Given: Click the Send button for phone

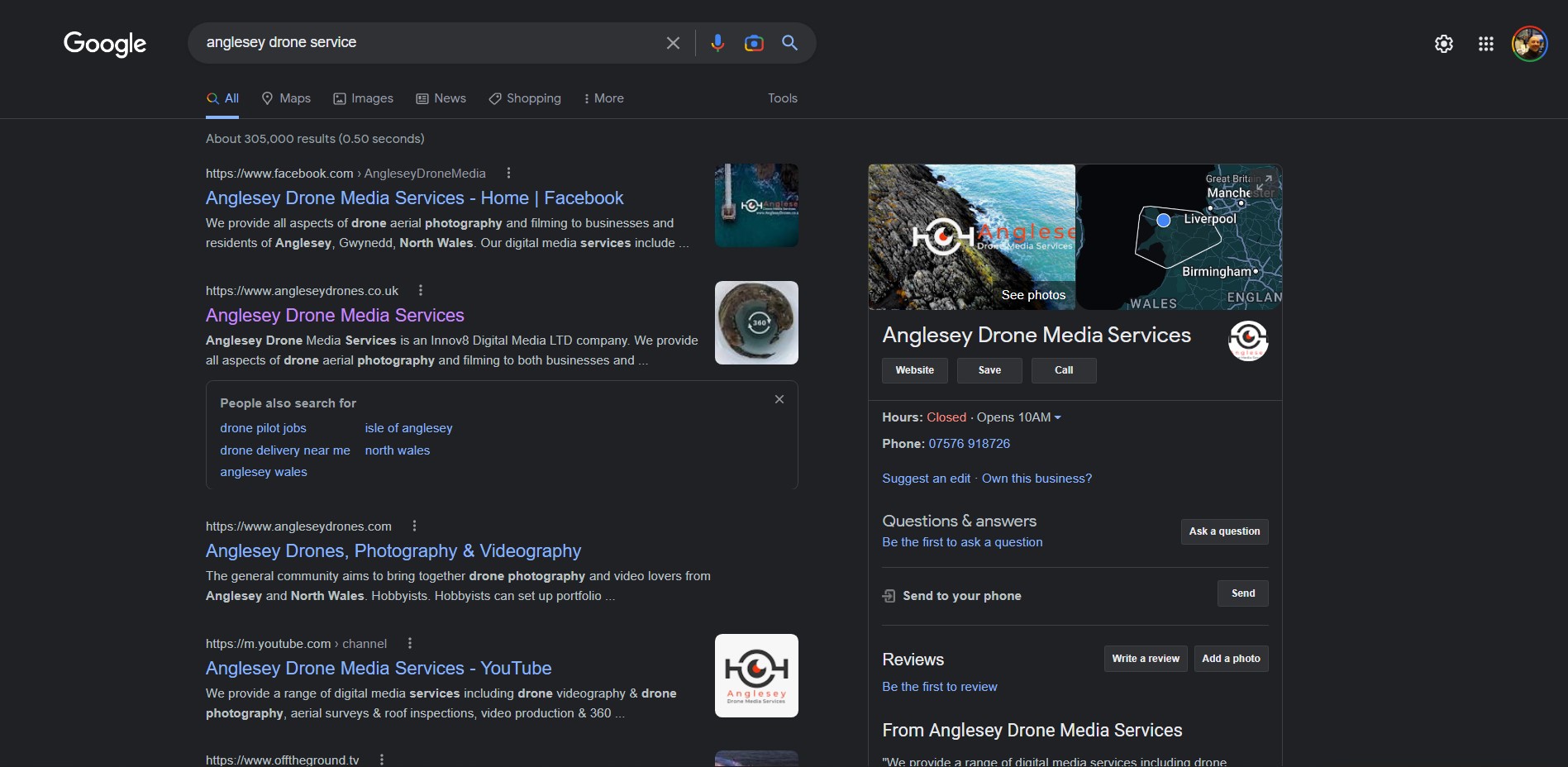Looking at the screenshot, I should 1242,593.
